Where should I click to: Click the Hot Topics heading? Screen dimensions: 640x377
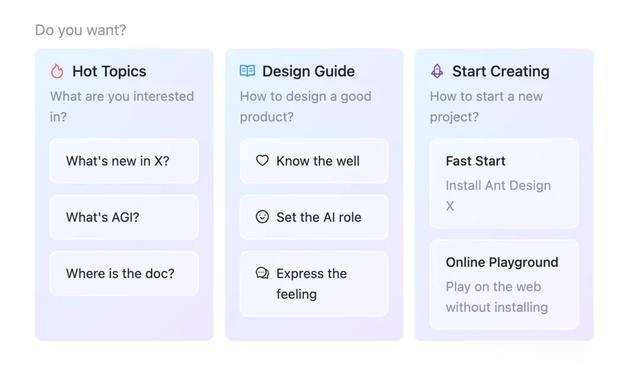coord(109,71)
